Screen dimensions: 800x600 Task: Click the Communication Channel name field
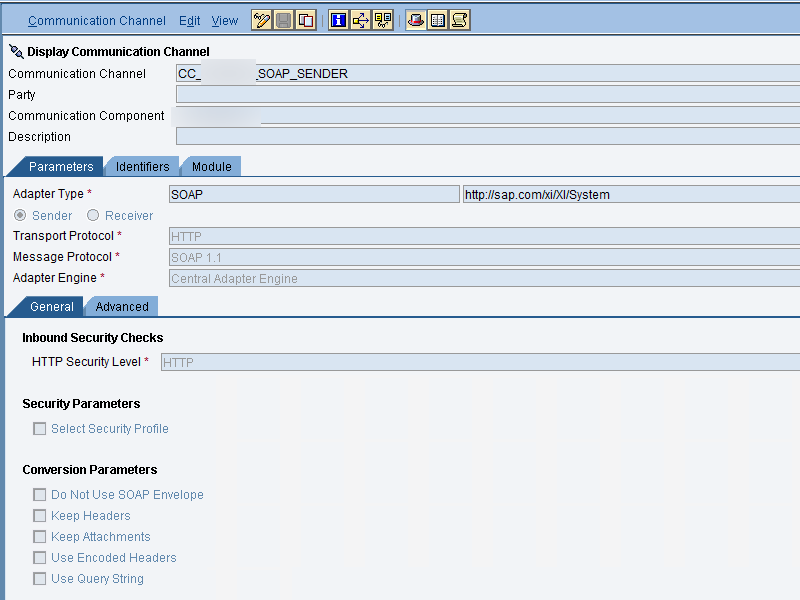click(x=488, y=73)
